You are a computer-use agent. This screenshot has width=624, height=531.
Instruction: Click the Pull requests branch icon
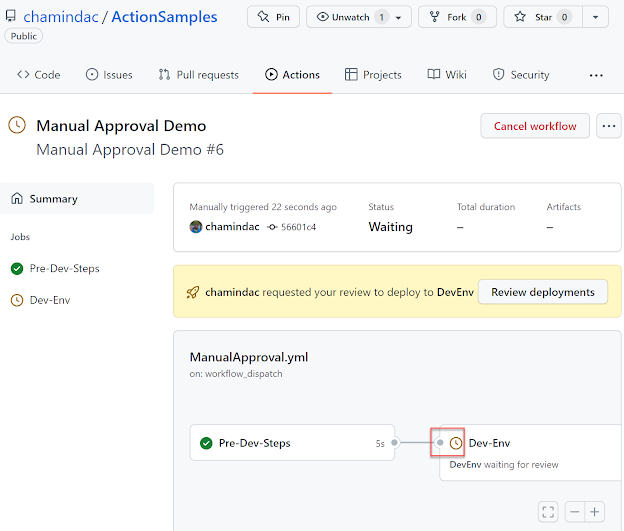(164, 74)
